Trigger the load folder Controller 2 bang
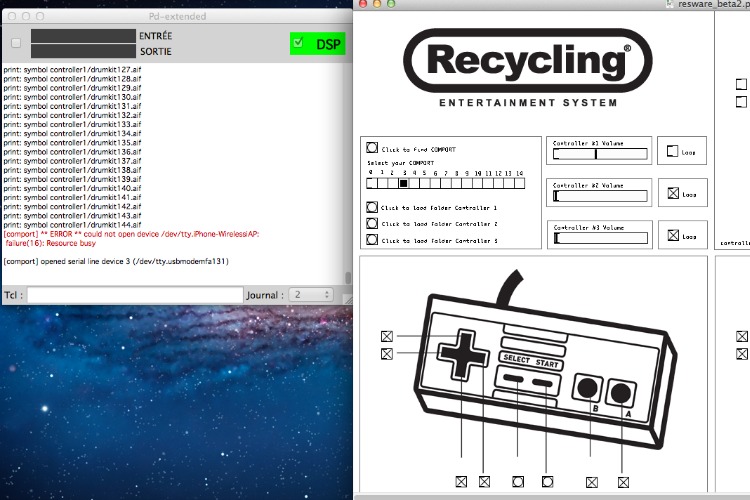Viewport: 750px width, 500px height. tap(372, 223)
